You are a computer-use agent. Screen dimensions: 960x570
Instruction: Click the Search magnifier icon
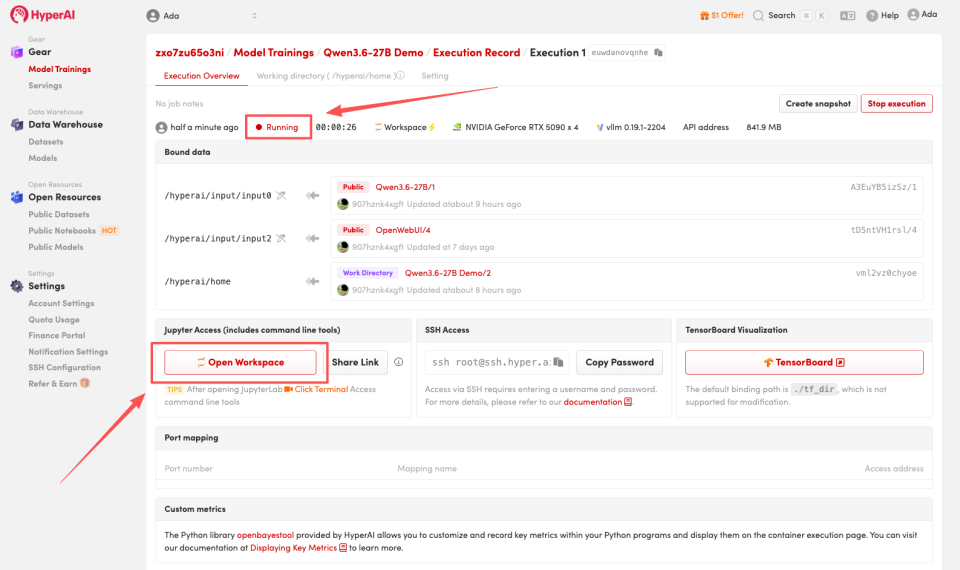pyautogui.click(x=758, y=15)
